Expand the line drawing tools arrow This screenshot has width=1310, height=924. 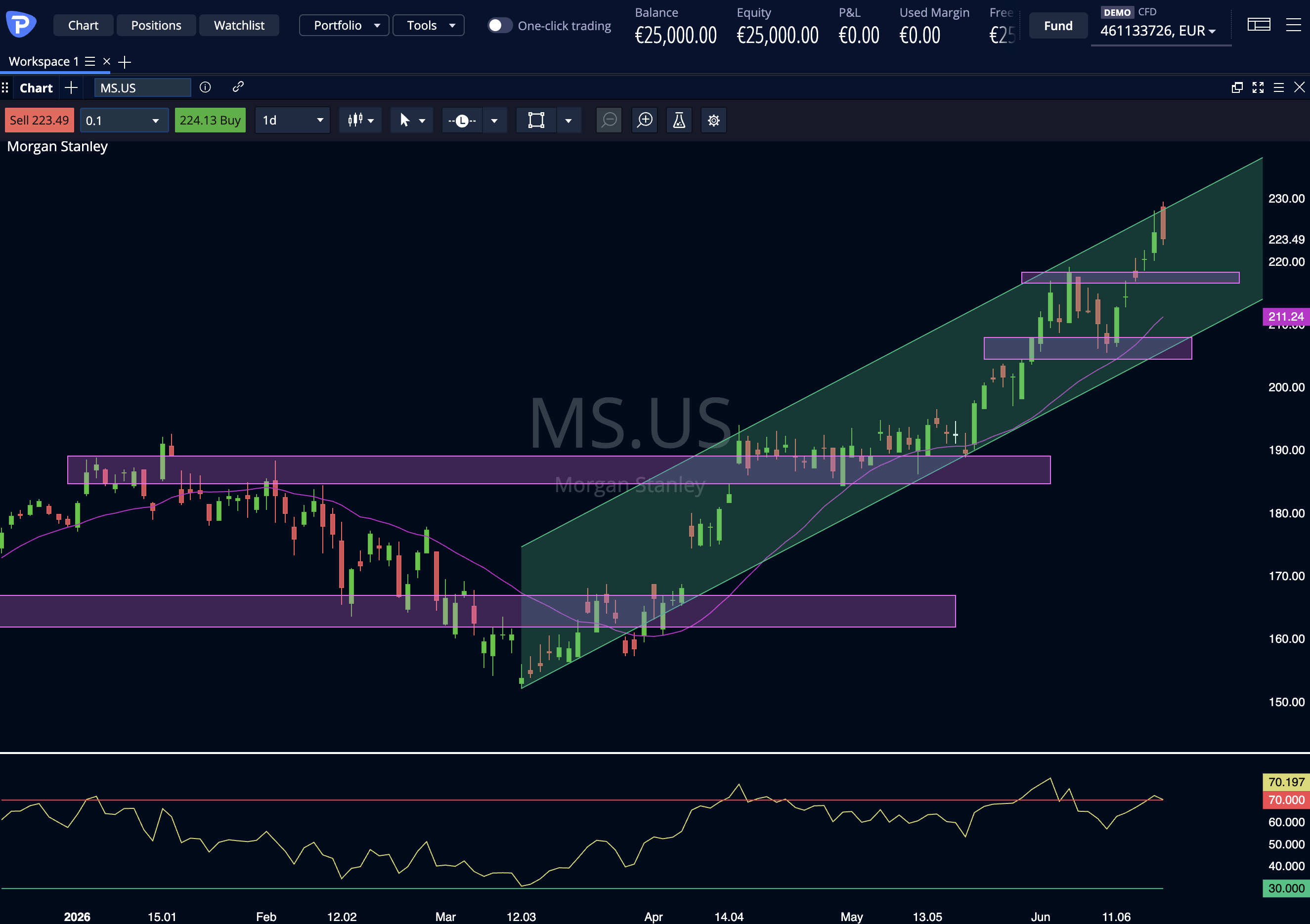pyautogui.click(x=495, y=121)
